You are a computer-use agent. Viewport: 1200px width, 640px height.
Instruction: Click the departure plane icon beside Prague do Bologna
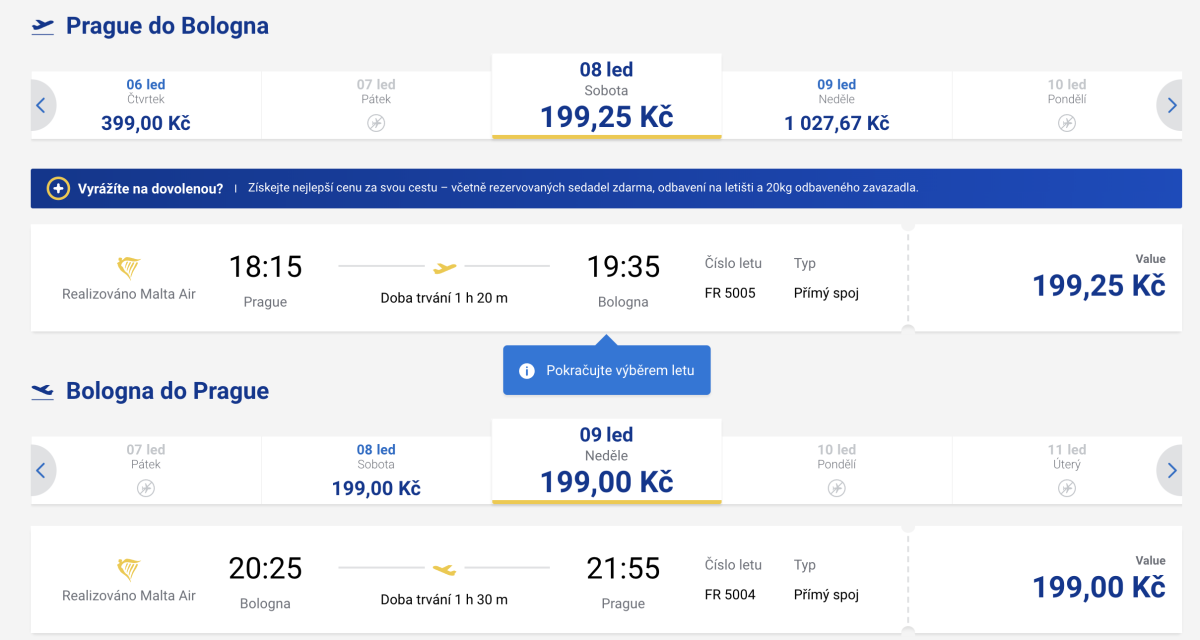pyautogui.click(x=42, y=27)
